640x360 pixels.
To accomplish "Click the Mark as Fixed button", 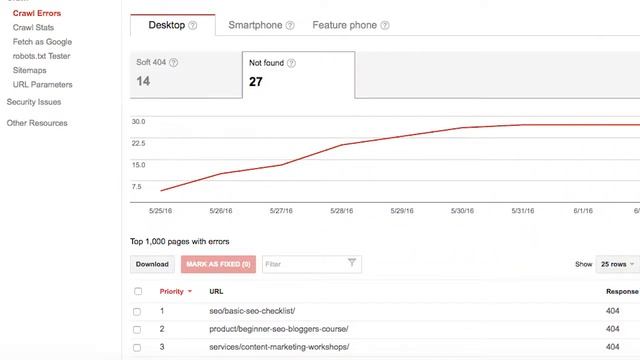I will click(218, 264).
